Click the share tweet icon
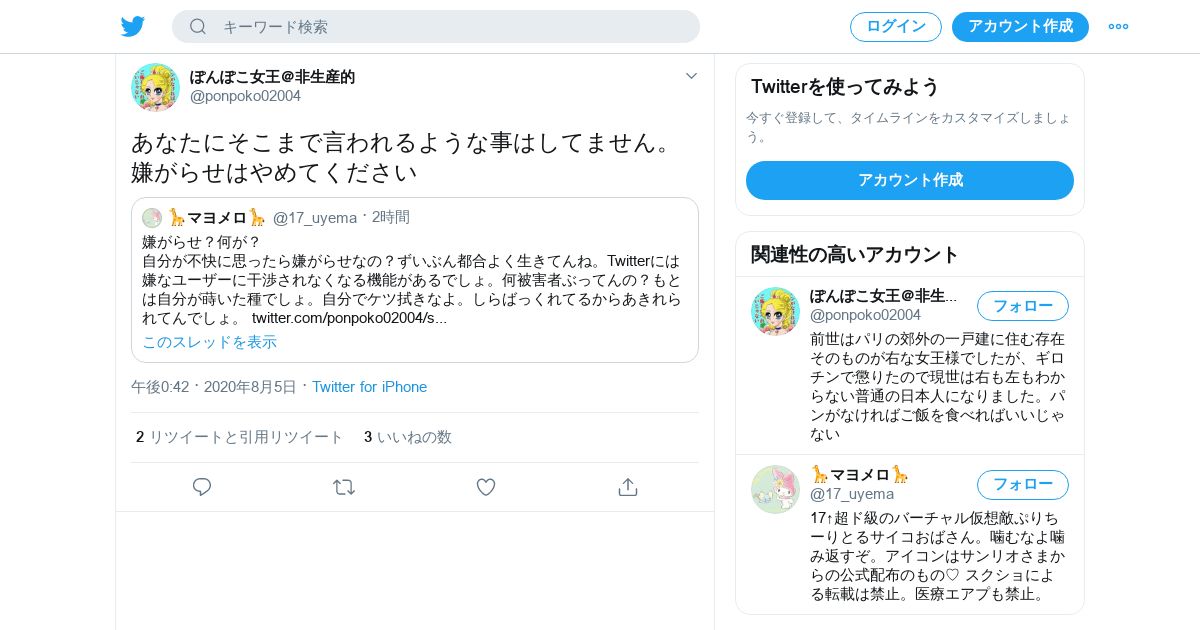The height and width of the screenshot is (630, 1200). 628,487
